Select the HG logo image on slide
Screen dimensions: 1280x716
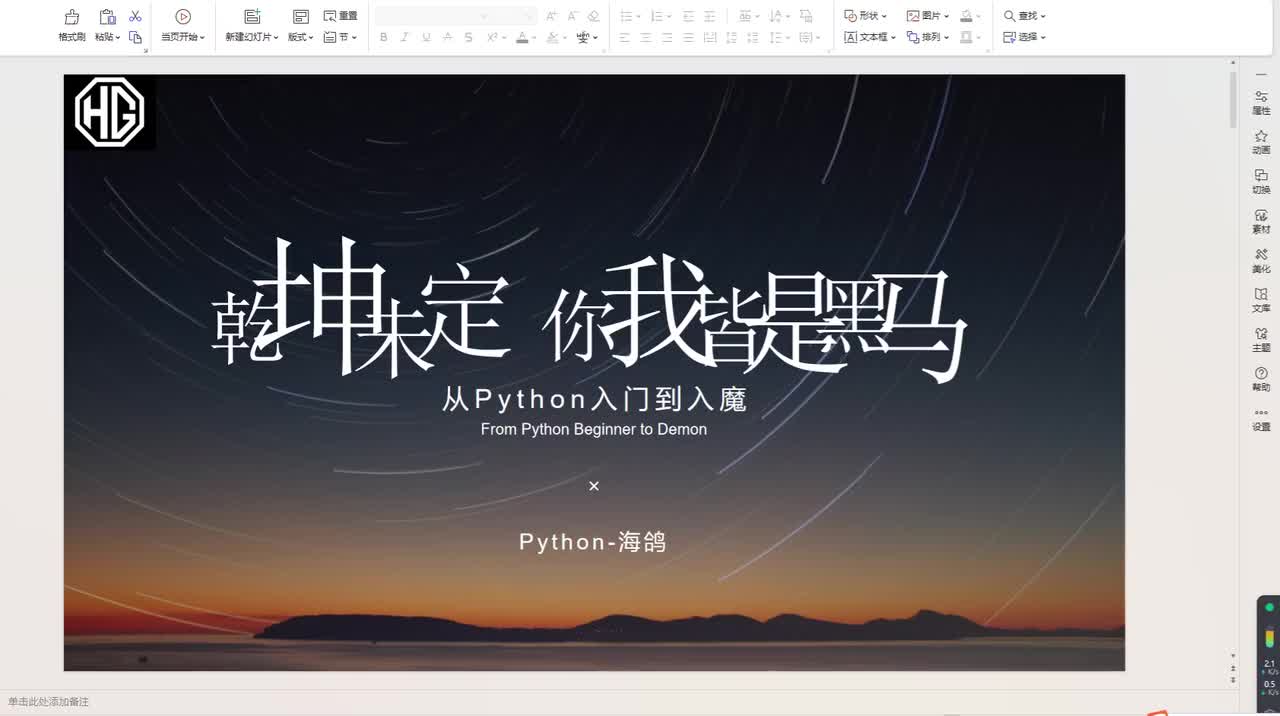[110, 112]
